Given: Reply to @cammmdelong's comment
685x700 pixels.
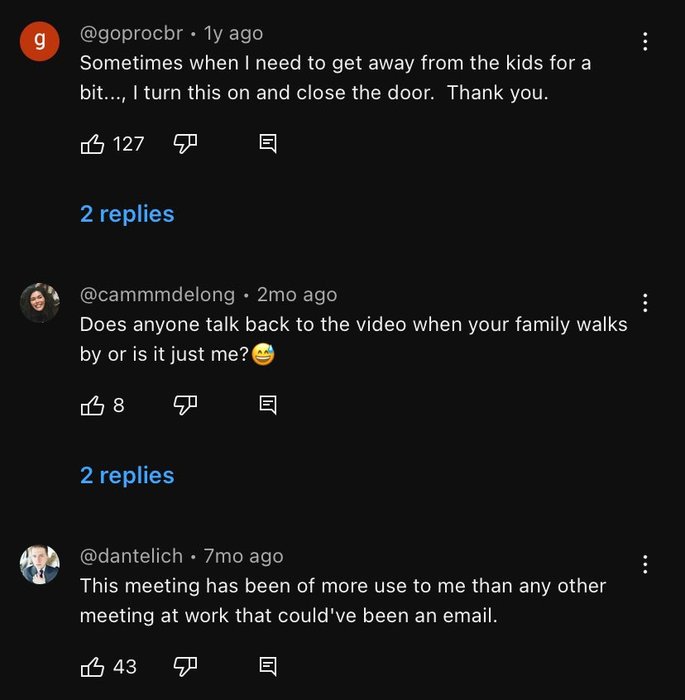Looking at the screenshot, I should (x=267, y=405).
